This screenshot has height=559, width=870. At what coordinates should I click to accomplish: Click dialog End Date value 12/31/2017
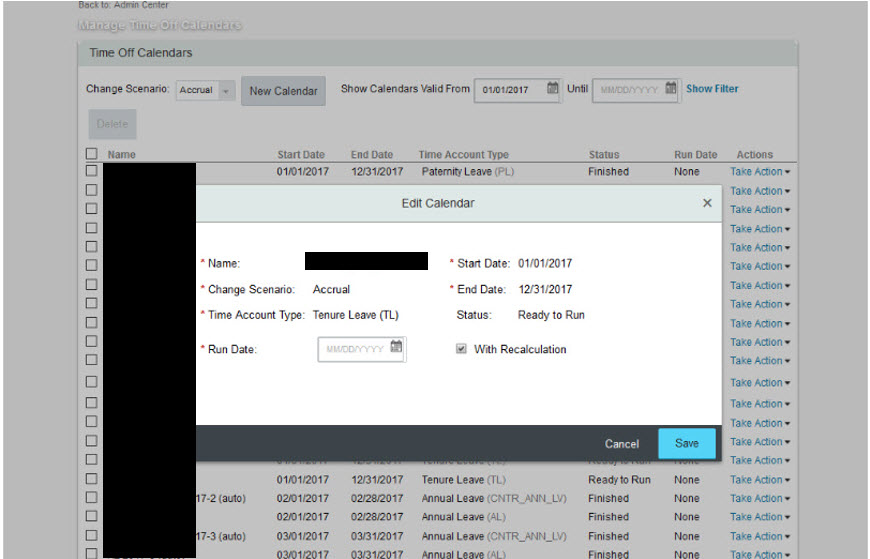click(x=545, y=289)
